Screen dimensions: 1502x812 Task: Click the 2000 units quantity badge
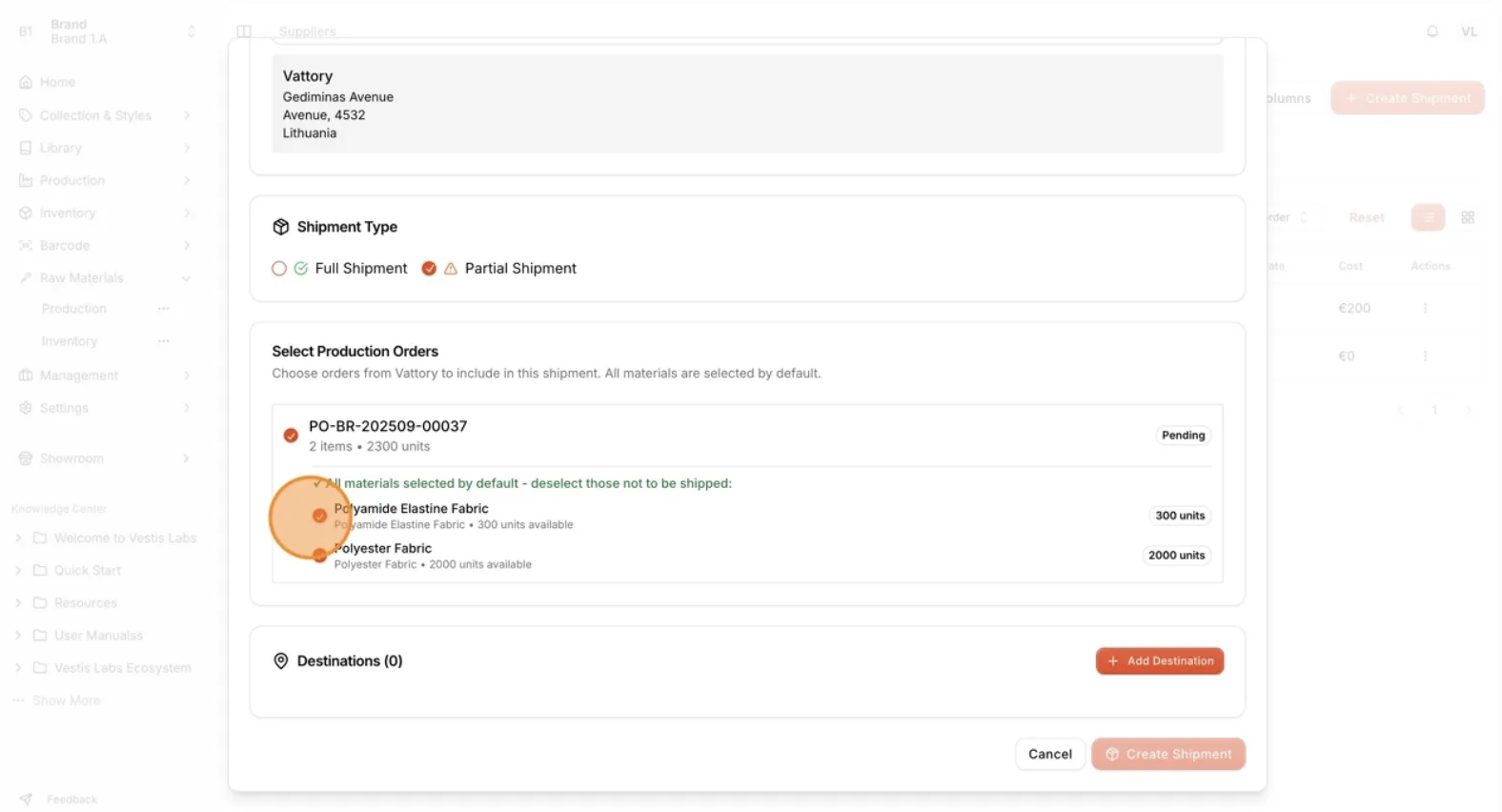(1176, 556)
